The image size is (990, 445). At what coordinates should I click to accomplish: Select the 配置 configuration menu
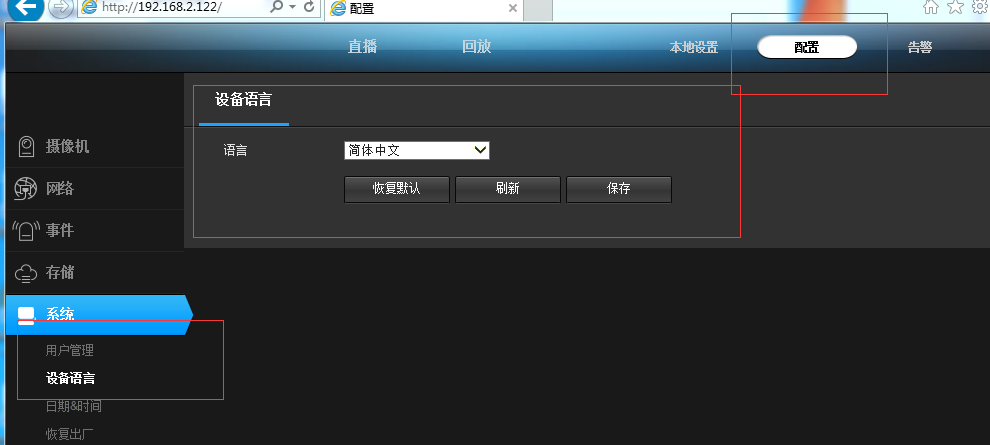[x=807, y=47]
